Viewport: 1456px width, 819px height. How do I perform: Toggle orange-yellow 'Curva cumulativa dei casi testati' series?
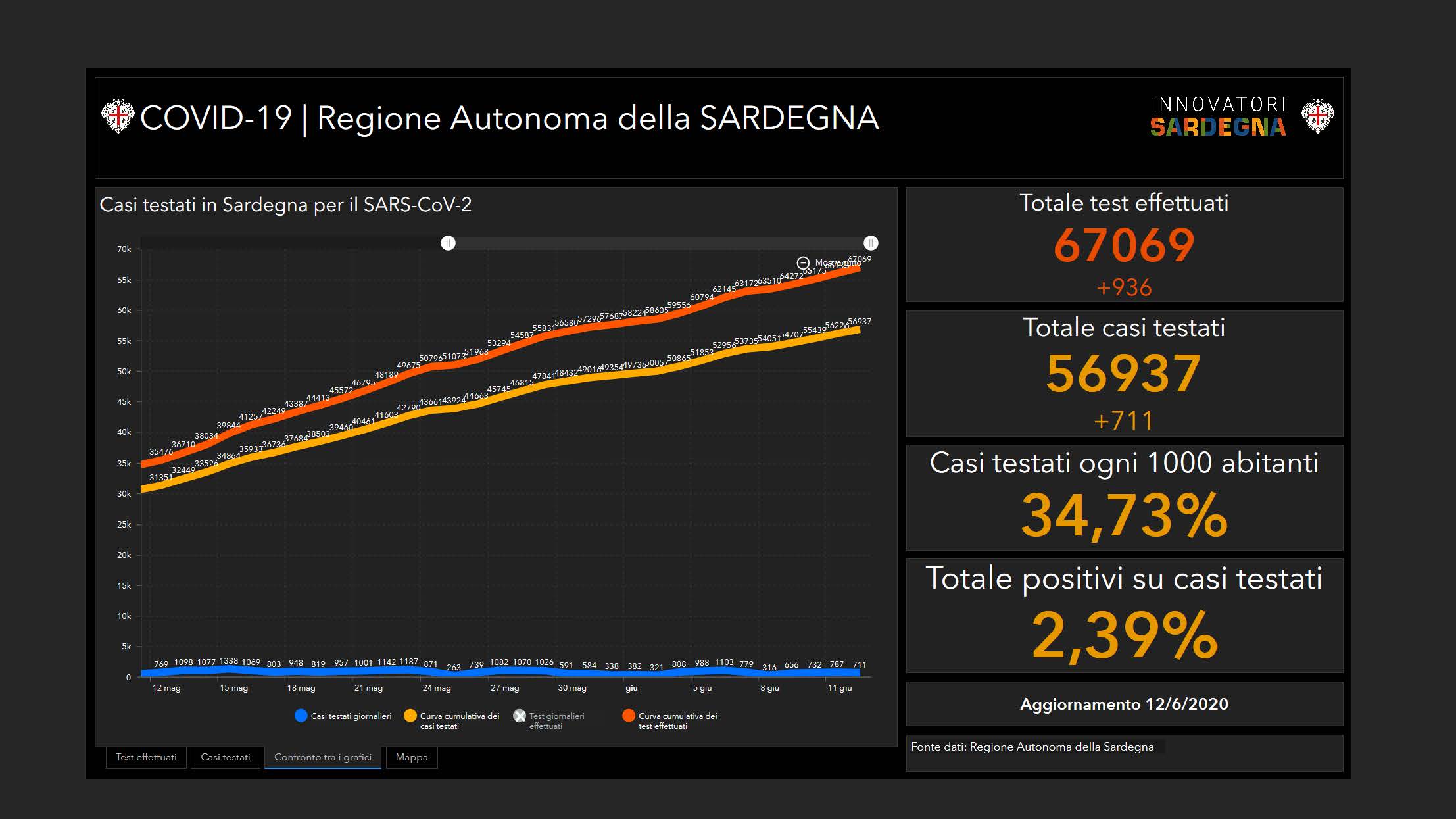[x=410, y=716]
